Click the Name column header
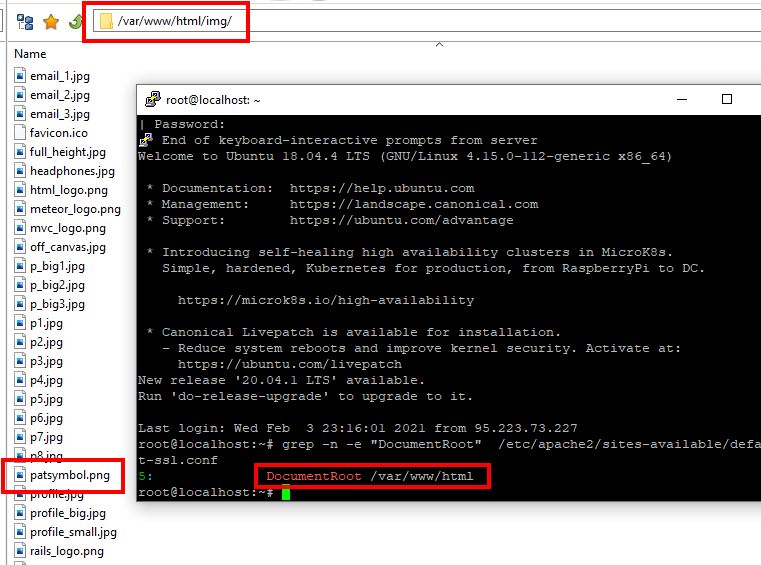This screenshot has width=761, height=565. coord(30,54)
